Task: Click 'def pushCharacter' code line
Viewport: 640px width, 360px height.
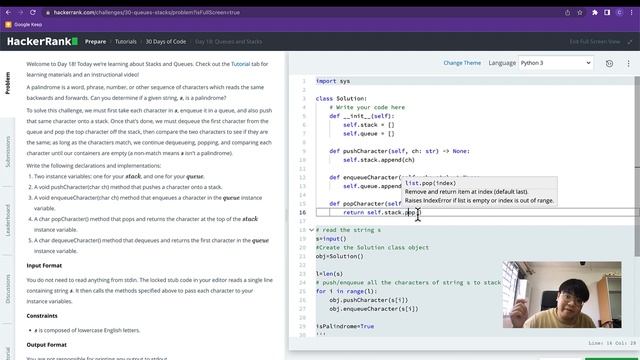Action: [x=399, y=151]
